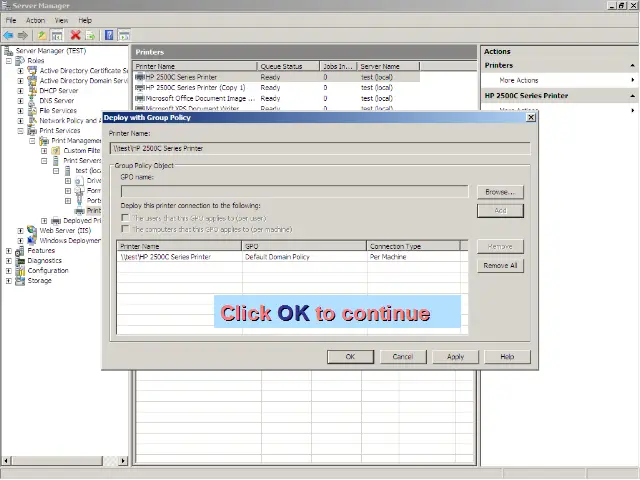Click the Custom Filters folder icon
The height and width of the screenshot is (480, 640).
56,151
